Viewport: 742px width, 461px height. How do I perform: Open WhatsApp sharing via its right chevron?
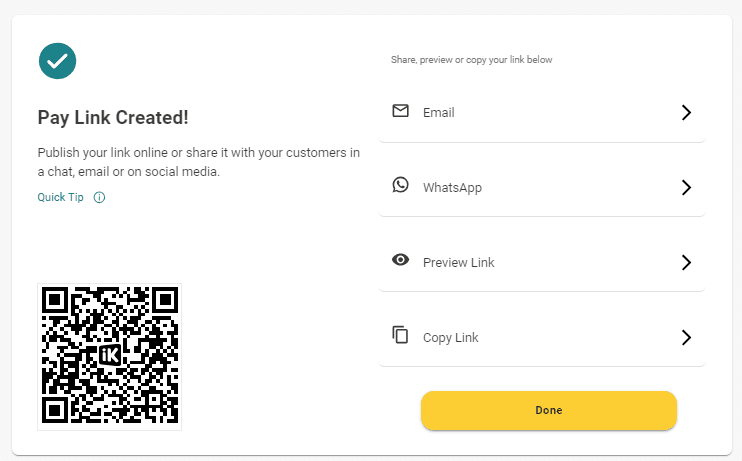[686, 187]
